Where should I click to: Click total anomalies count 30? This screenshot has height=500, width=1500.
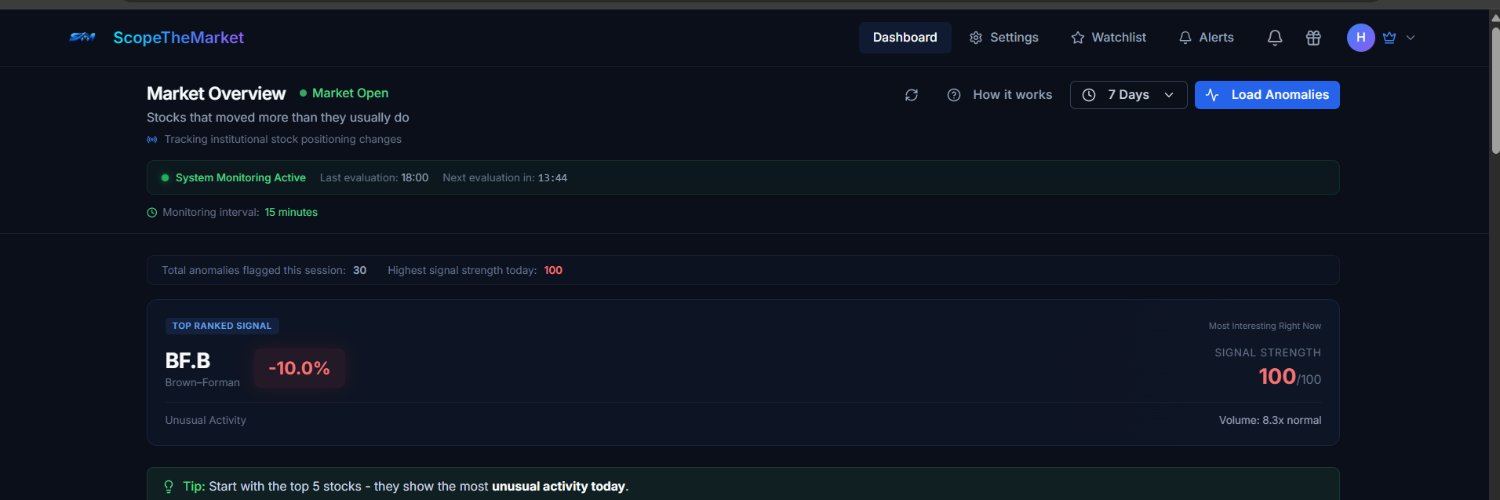360,270
